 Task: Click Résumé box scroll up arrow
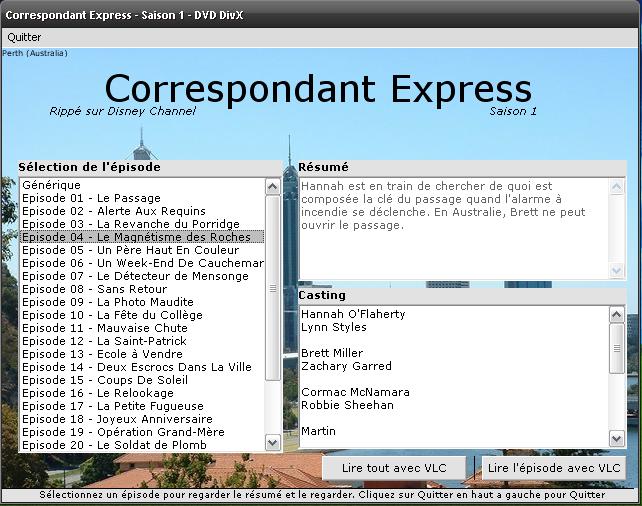pos(617,187)
